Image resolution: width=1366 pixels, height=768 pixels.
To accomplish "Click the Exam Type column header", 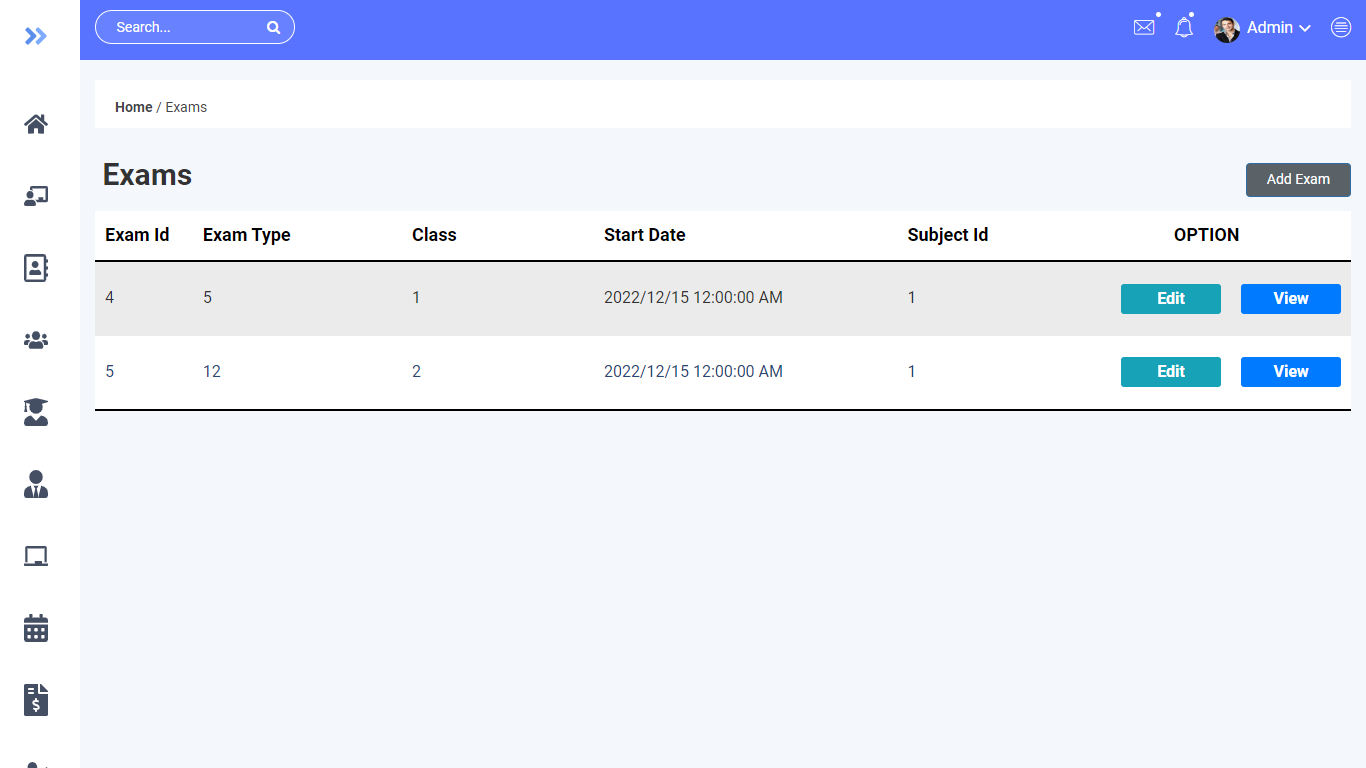I will click(x=247, y=235).
